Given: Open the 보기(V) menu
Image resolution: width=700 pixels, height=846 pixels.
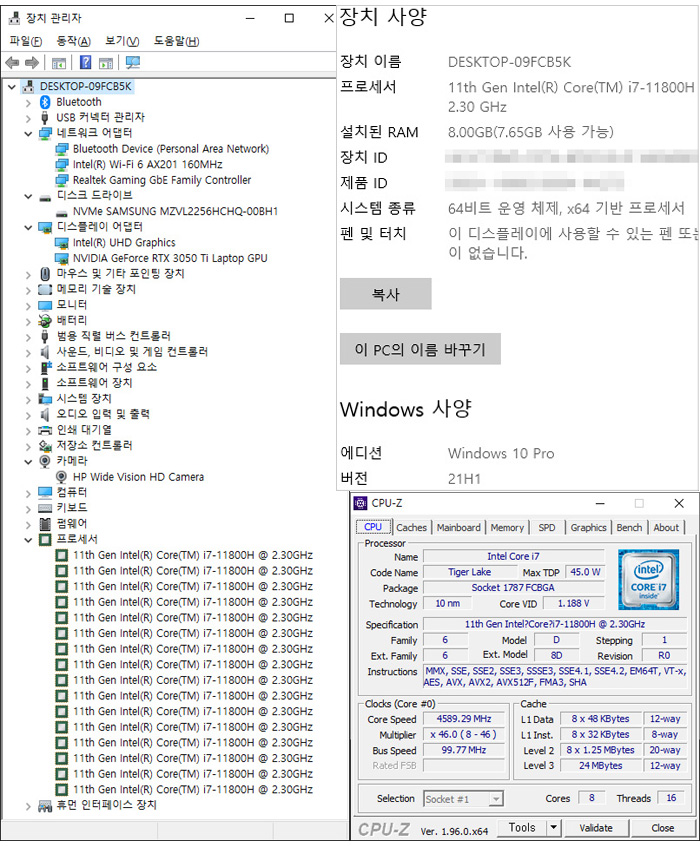Looking at the screenshot, I should [122, 41].
